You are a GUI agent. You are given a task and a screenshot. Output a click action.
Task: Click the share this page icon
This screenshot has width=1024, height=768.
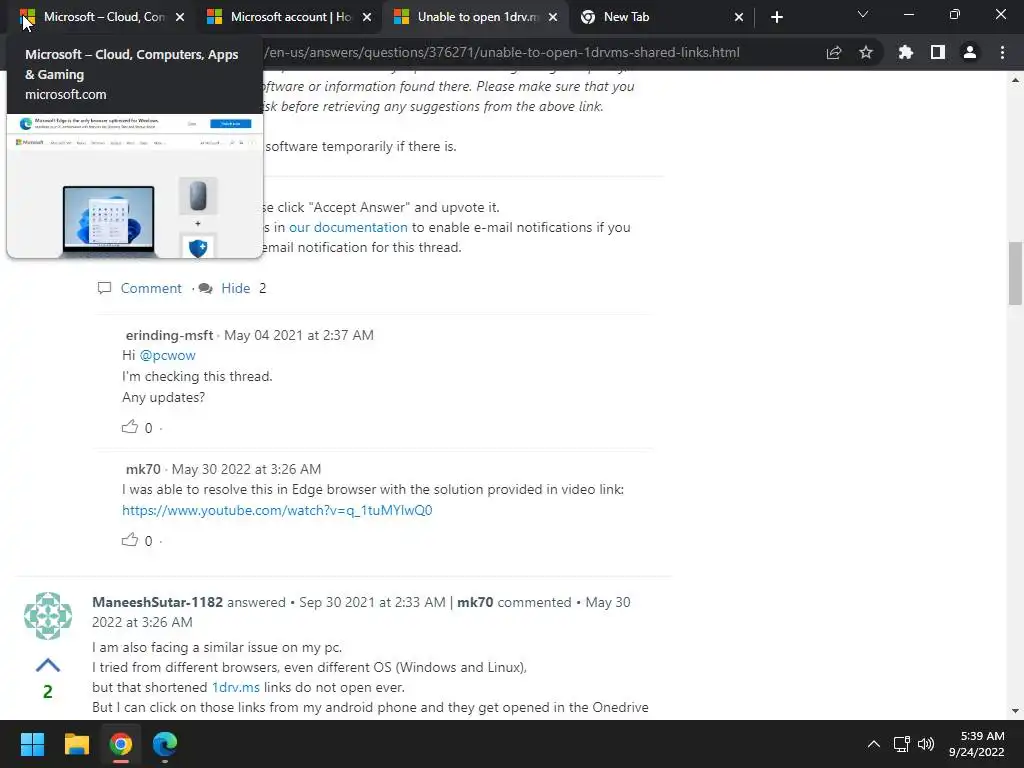point(834,52)
